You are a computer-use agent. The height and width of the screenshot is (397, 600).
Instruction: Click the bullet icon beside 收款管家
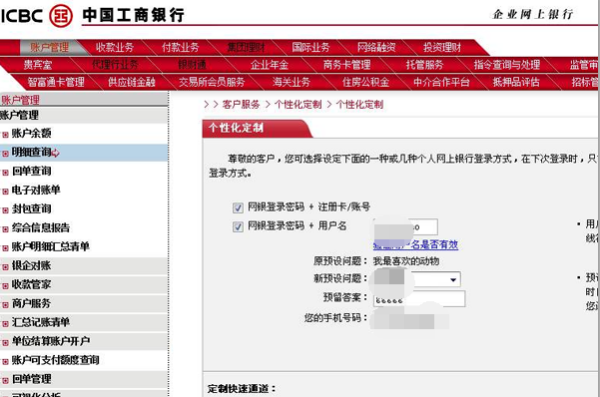point(5,286)
